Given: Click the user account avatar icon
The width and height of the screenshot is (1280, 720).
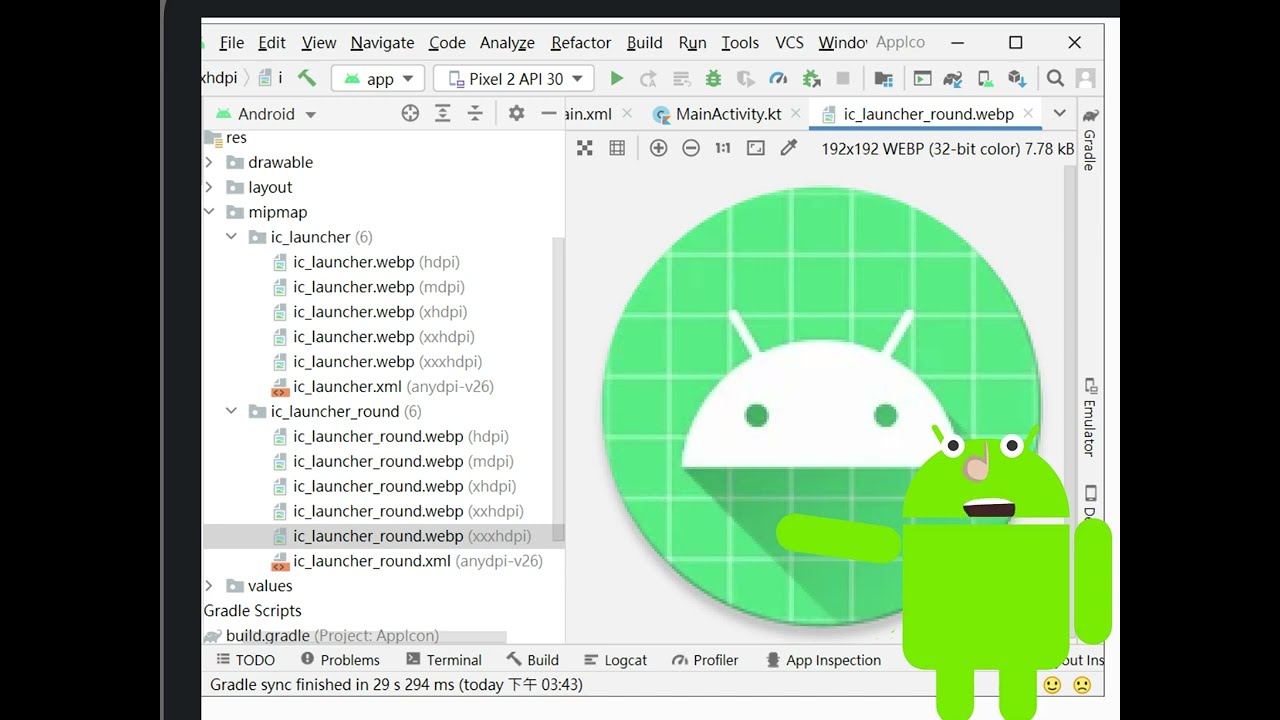Looking at the screenshot, I should 1085,78.
